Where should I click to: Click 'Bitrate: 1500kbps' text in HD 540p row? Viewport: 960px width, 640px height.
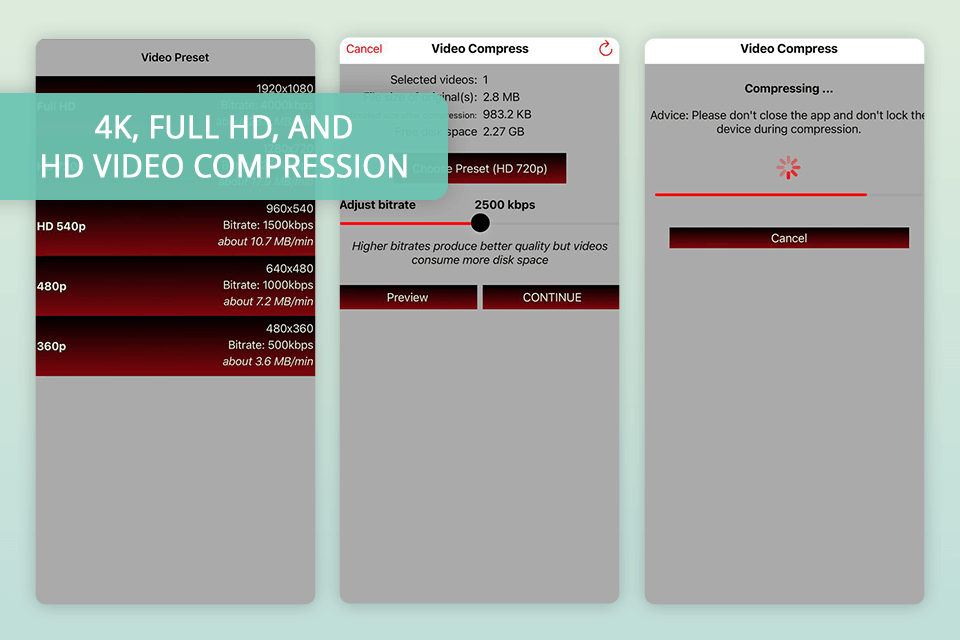pyautogui.click(x=268, y=225)
